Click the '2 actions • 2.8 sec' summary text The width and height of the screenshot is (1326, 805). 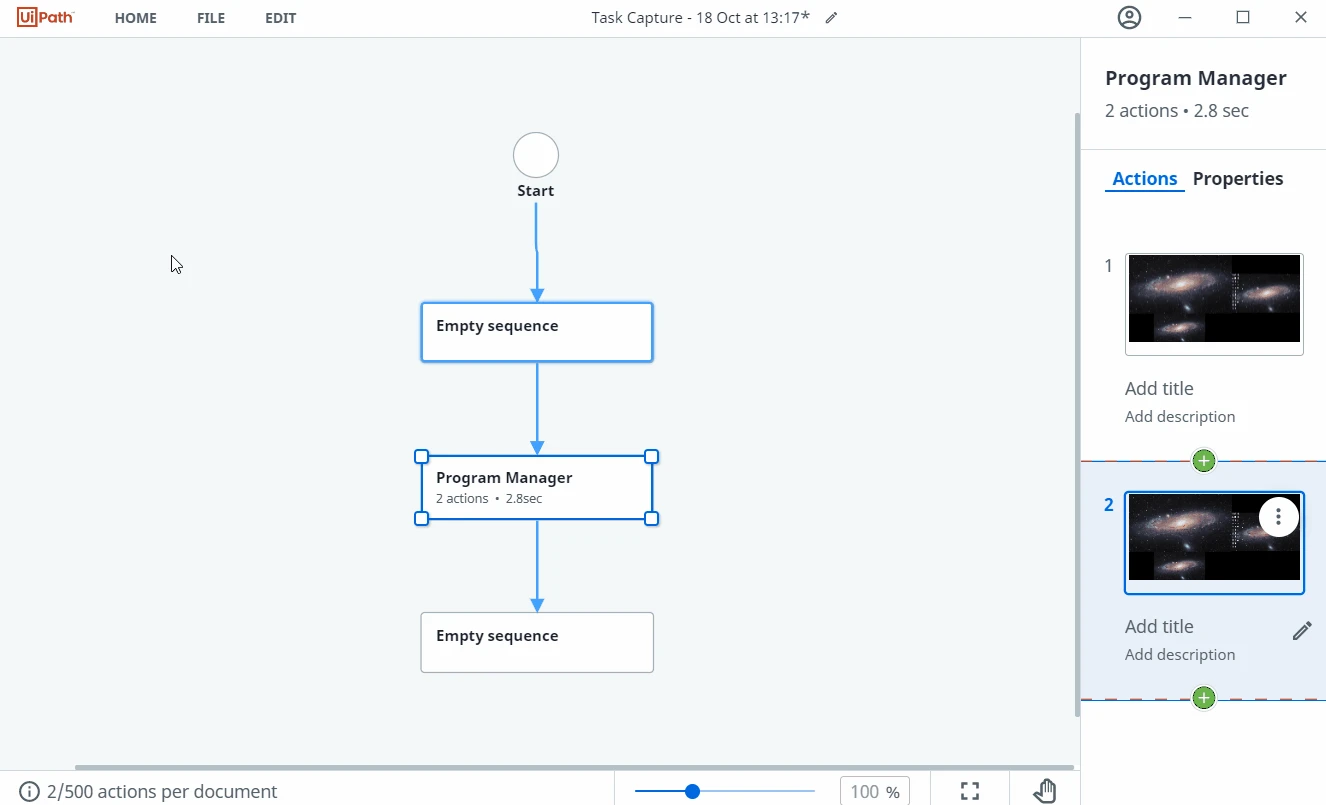point(1177,111)
